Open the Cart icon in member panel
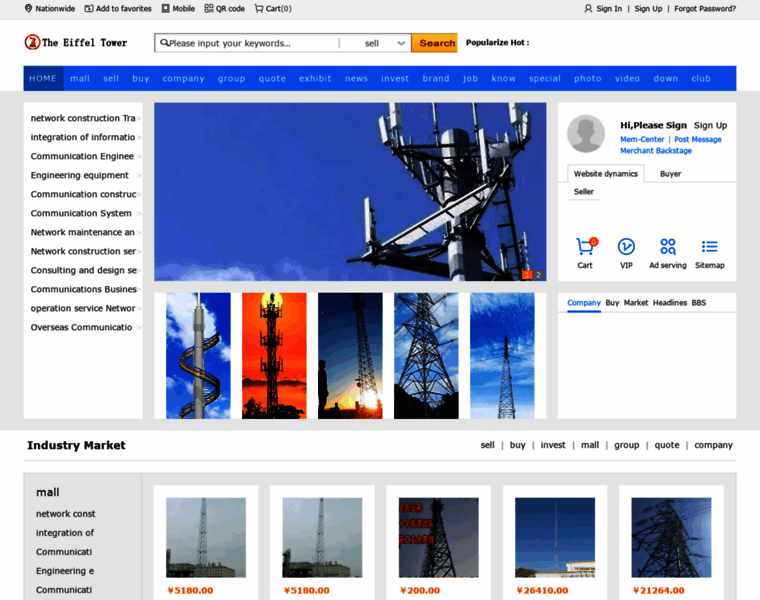This screenshot has width=760, height=600. [585, 247]
